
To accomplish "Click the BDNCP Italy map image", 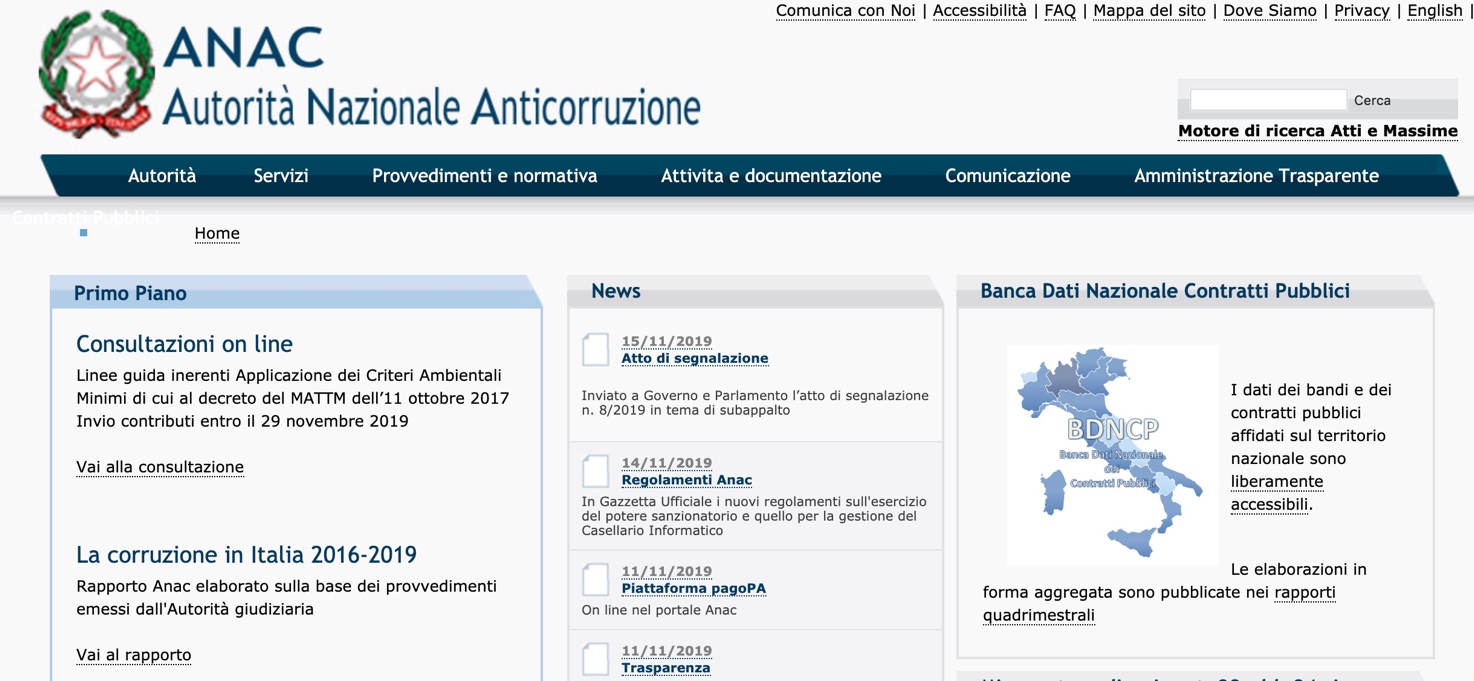I will (x=1112, y=455).
